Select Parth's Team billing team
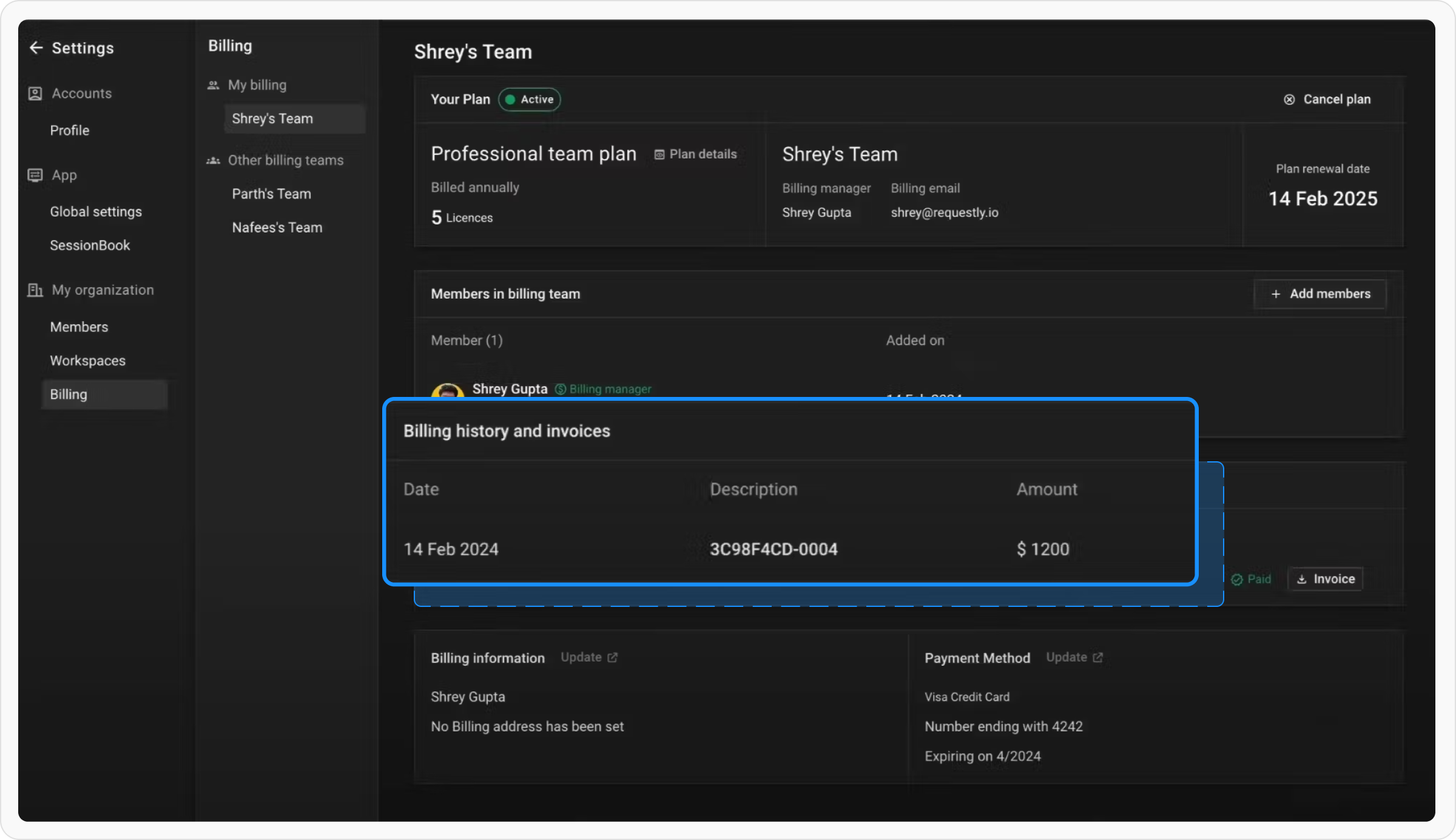The height and width of the screenshot is (840, 1456). click(271, 194)
